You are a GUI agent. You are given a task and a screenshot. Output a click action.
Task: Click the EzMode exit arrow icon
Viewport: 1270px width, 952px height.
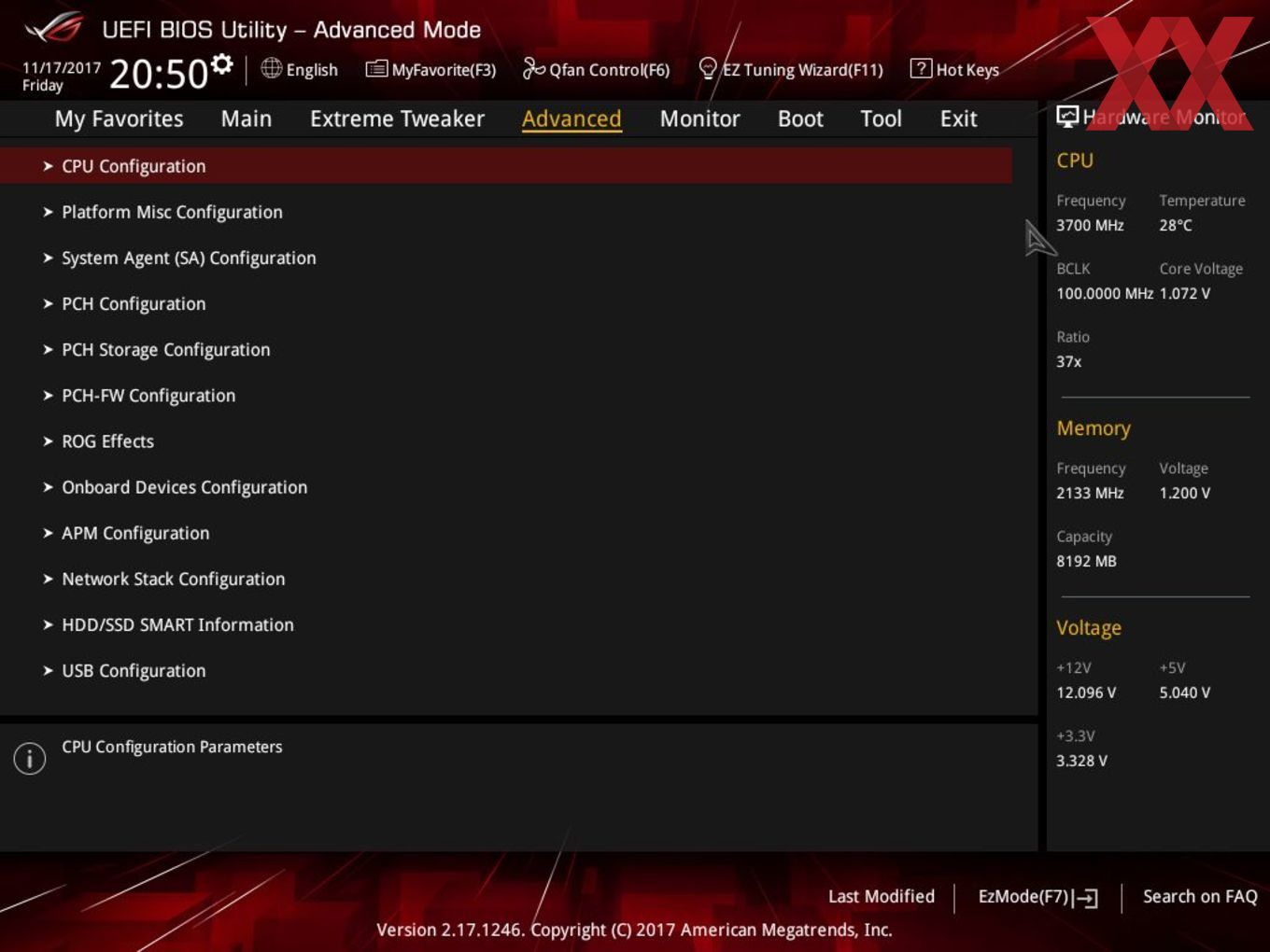[1086, 898]
